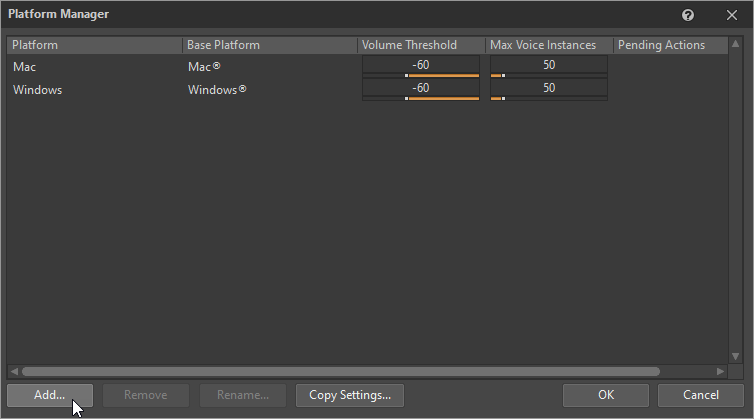
Task: Open the Copy Settings... dialog
Action: tap(349, 395)
